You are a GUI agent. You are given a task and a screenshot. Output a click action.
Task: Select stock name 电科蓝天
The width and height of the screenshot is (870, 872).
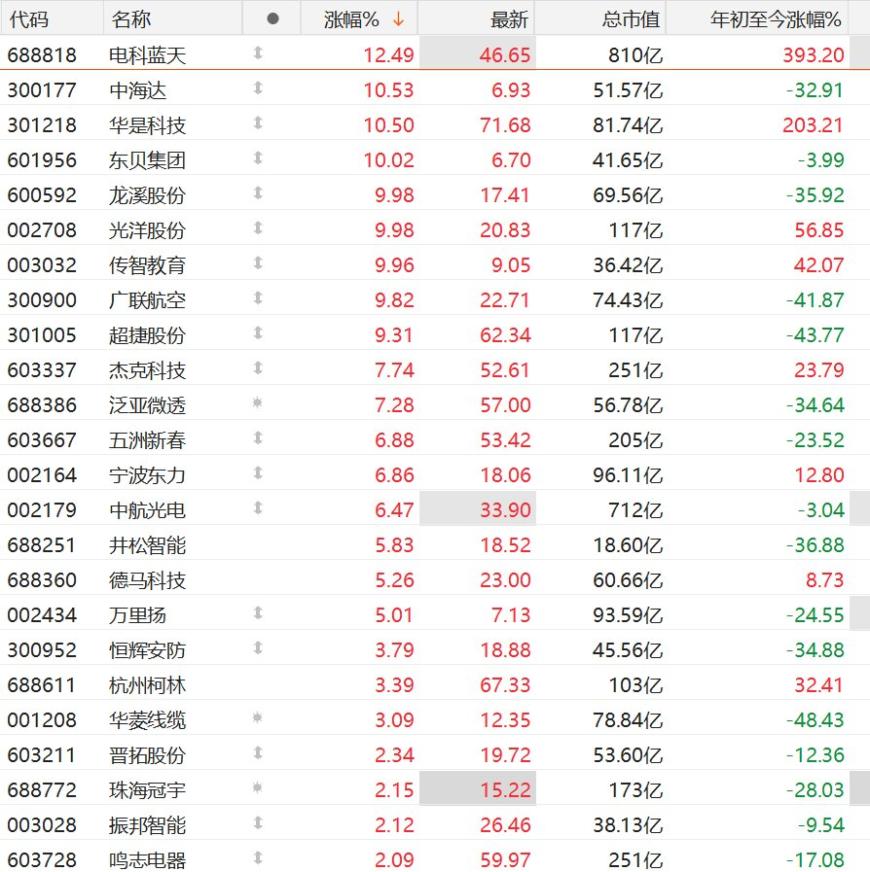click(147, 55)
